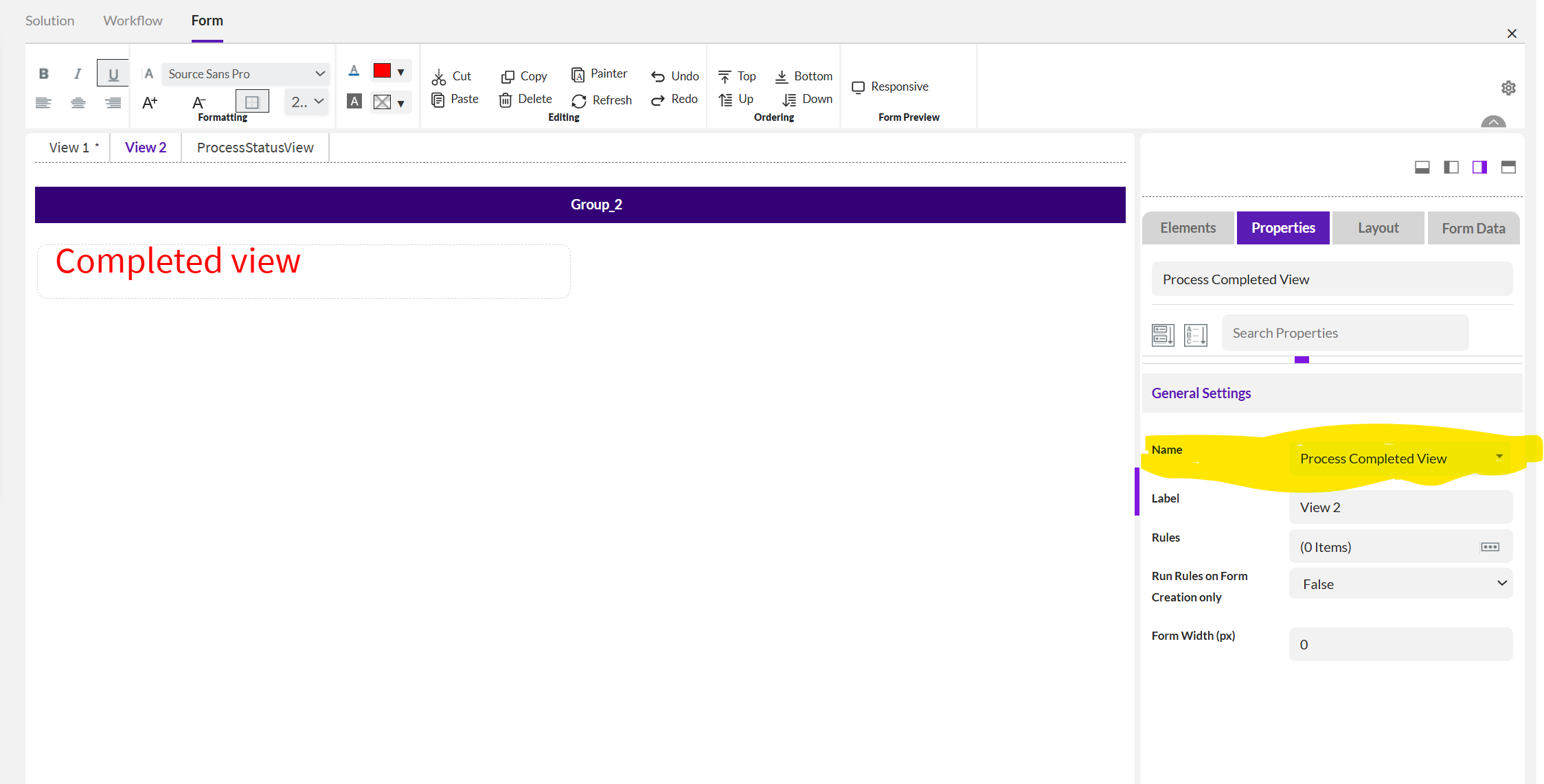Open the Layout panel tab
This screenshot has height=784, width=1544.
tap(1378, 228)
